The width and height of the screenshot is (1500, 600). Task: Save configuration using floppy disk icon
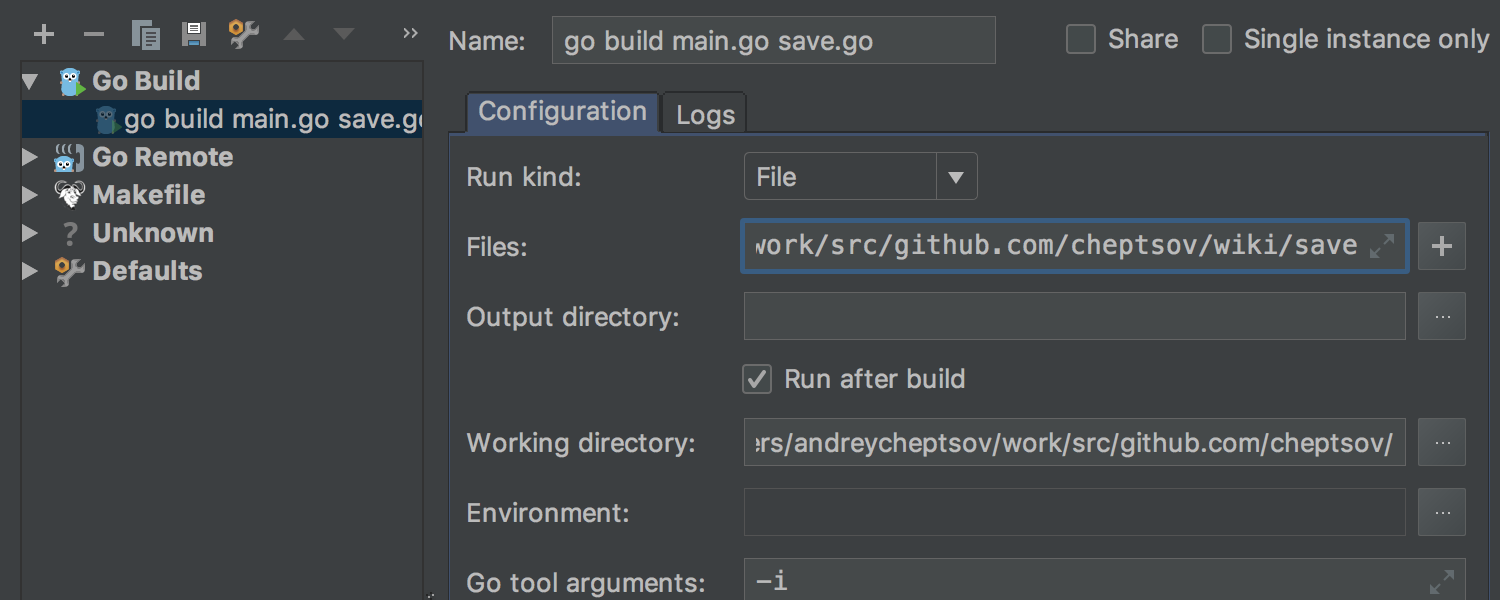[x=194, y=35]
